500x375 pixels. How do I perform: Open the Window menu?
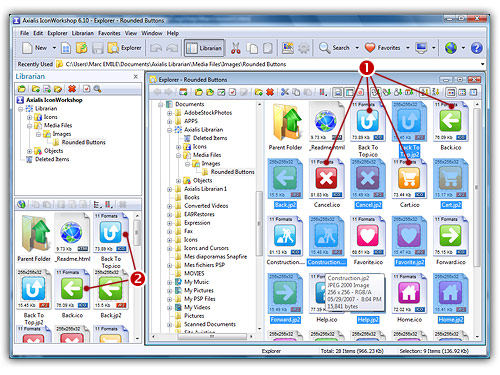click(152, 33)
